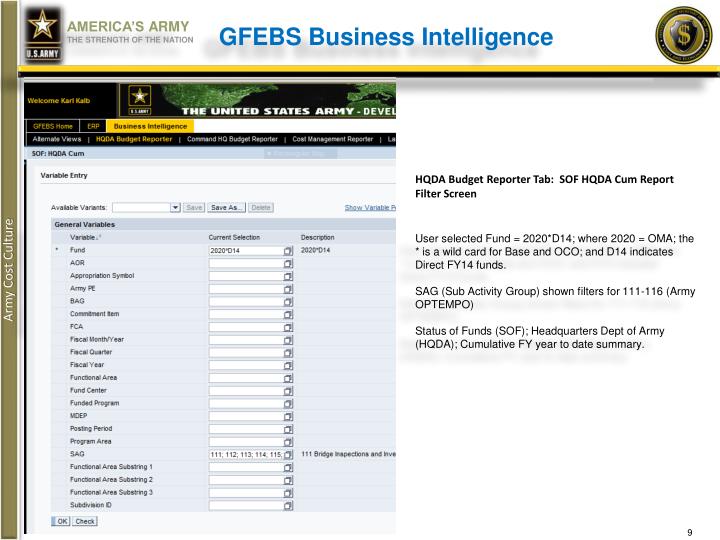720x540 pixels.
Task: Open selection icon for Fund Center
Action: 288,391
